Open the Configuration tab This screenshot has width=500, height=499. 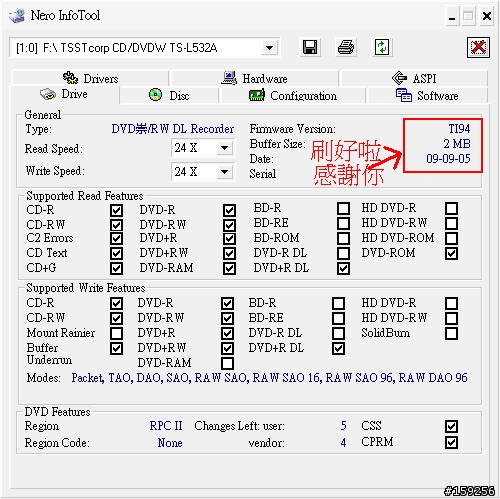(x=293, y=96)
